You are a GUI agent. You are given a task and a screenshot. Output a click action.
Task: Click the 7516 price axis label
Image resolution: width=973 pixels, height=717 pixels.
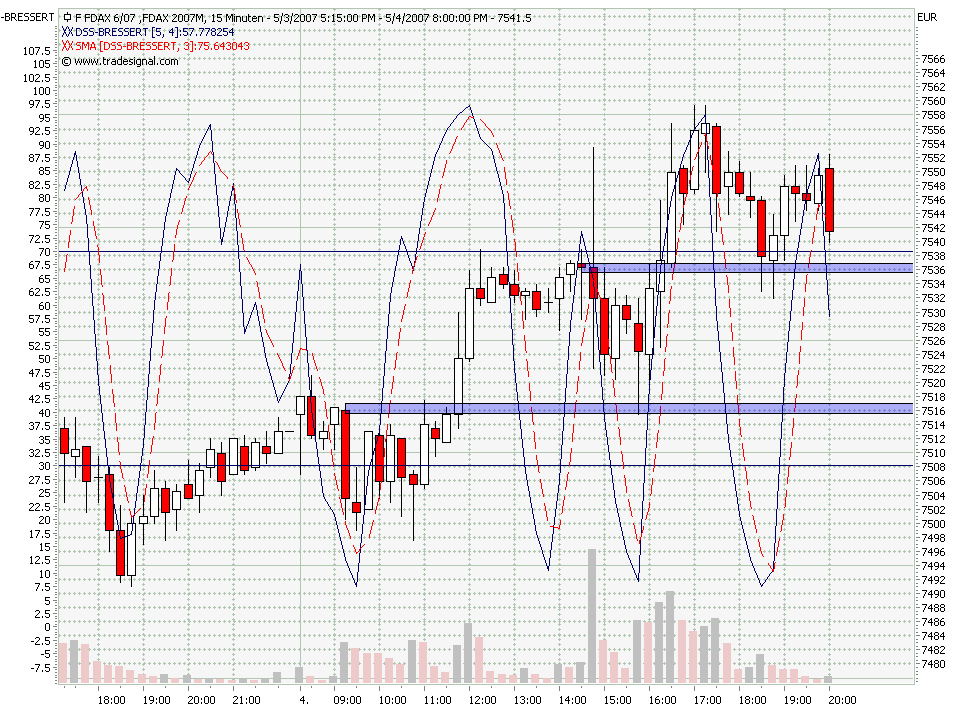[933, 411]
